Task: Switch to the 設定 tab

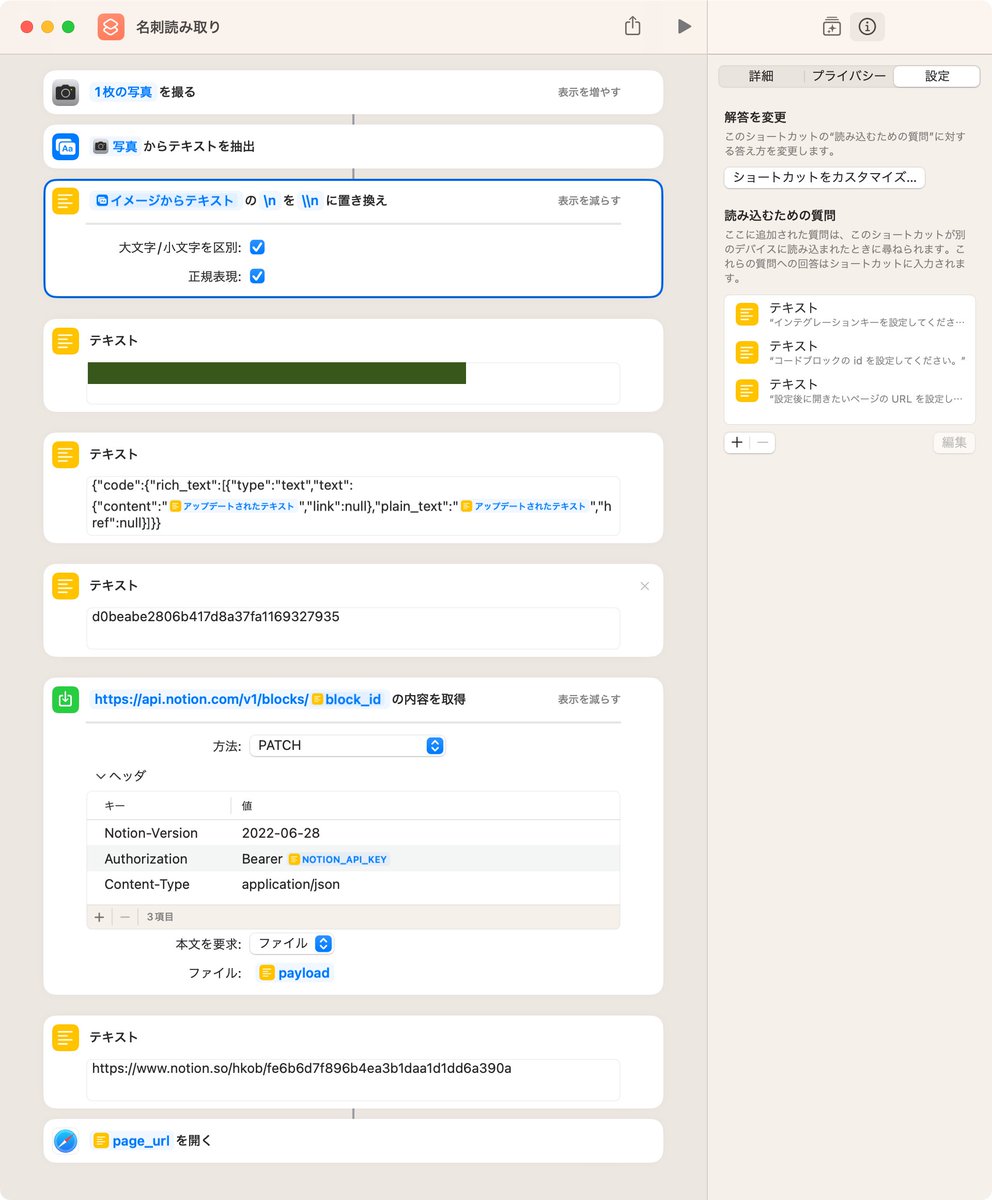Action: pos(937,76)
